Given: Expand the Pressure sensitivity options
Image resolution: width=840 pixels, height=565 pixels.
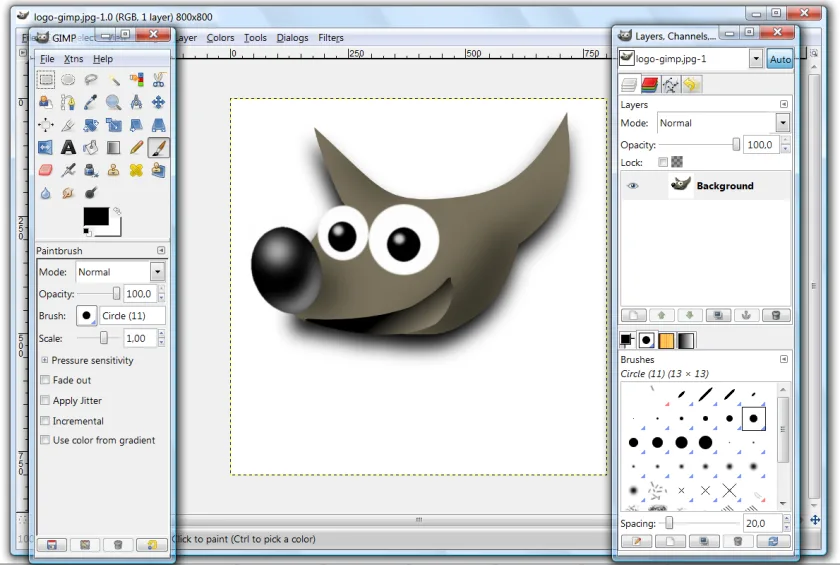Looking at the screenshot, I should [x=44, y=360].
